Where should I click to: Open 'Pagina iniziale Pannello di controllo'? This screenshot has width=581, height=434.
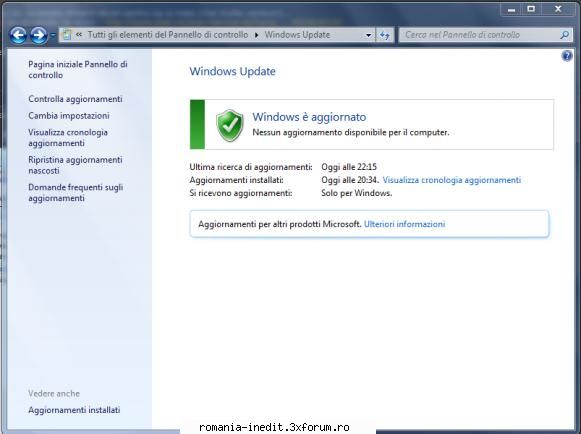pyautogui.click(x=78, y=69)
